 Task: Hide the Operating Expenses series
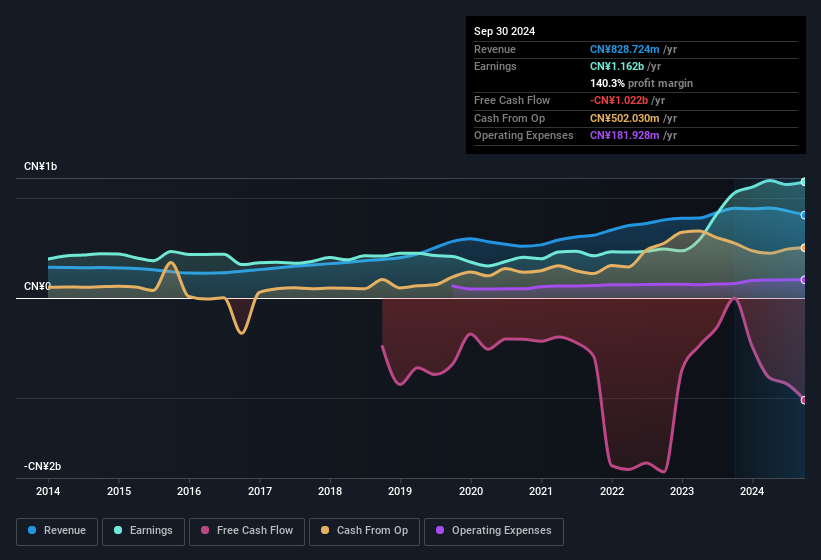click(x=493, y=531)
